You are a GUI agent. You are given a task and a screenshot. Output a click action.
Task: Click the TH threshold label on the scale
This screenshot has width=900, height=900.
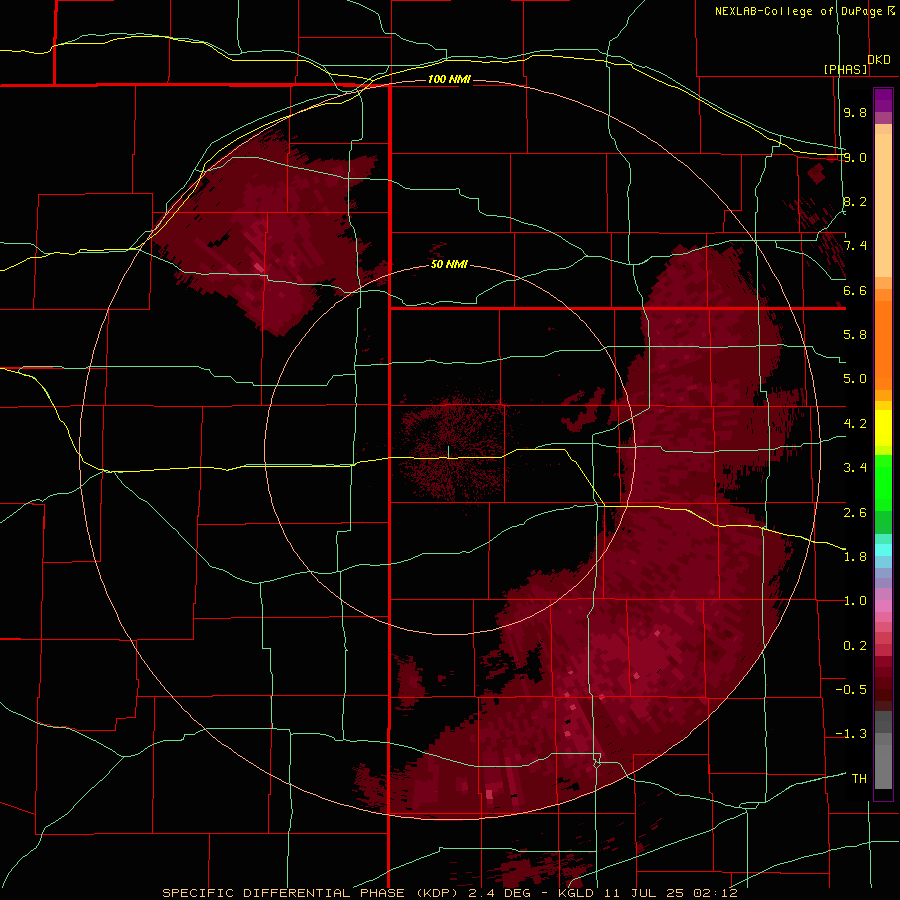(859, 779)
